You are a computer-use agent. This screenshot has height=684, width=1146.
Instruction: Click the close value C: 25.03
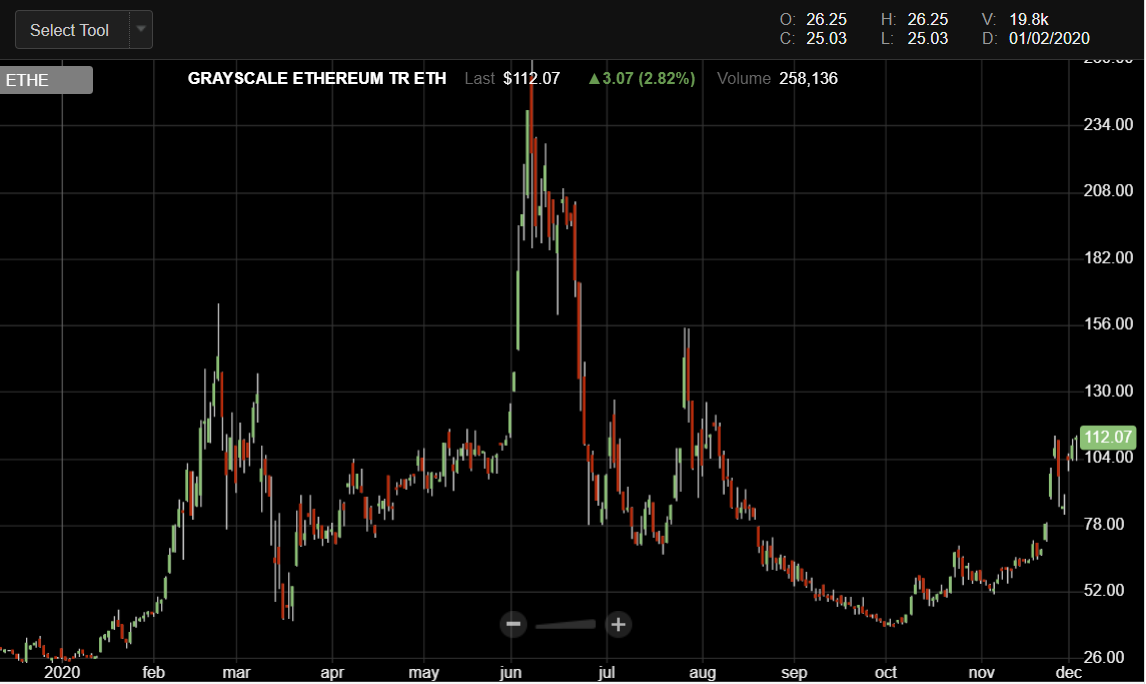(x=813, y=39)
